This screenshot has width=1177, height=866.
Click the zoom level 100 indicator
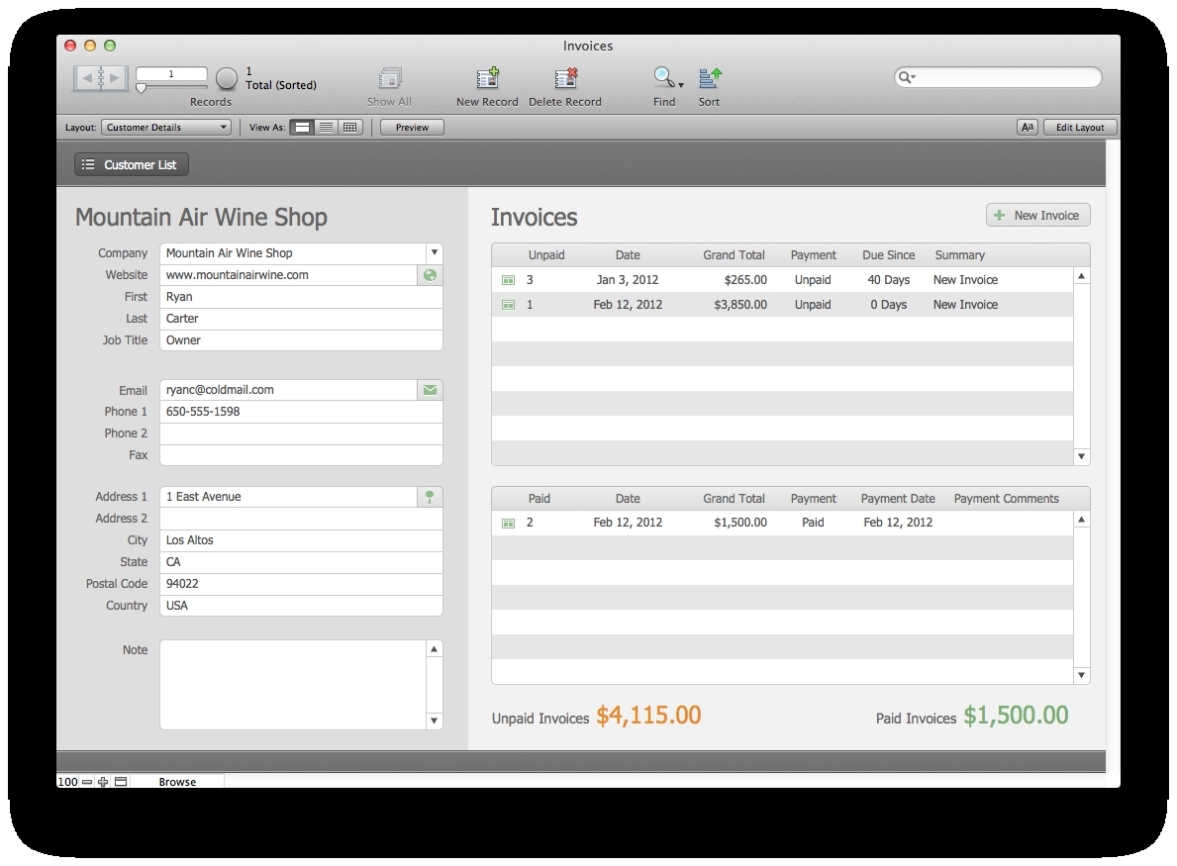pos(68,782)
